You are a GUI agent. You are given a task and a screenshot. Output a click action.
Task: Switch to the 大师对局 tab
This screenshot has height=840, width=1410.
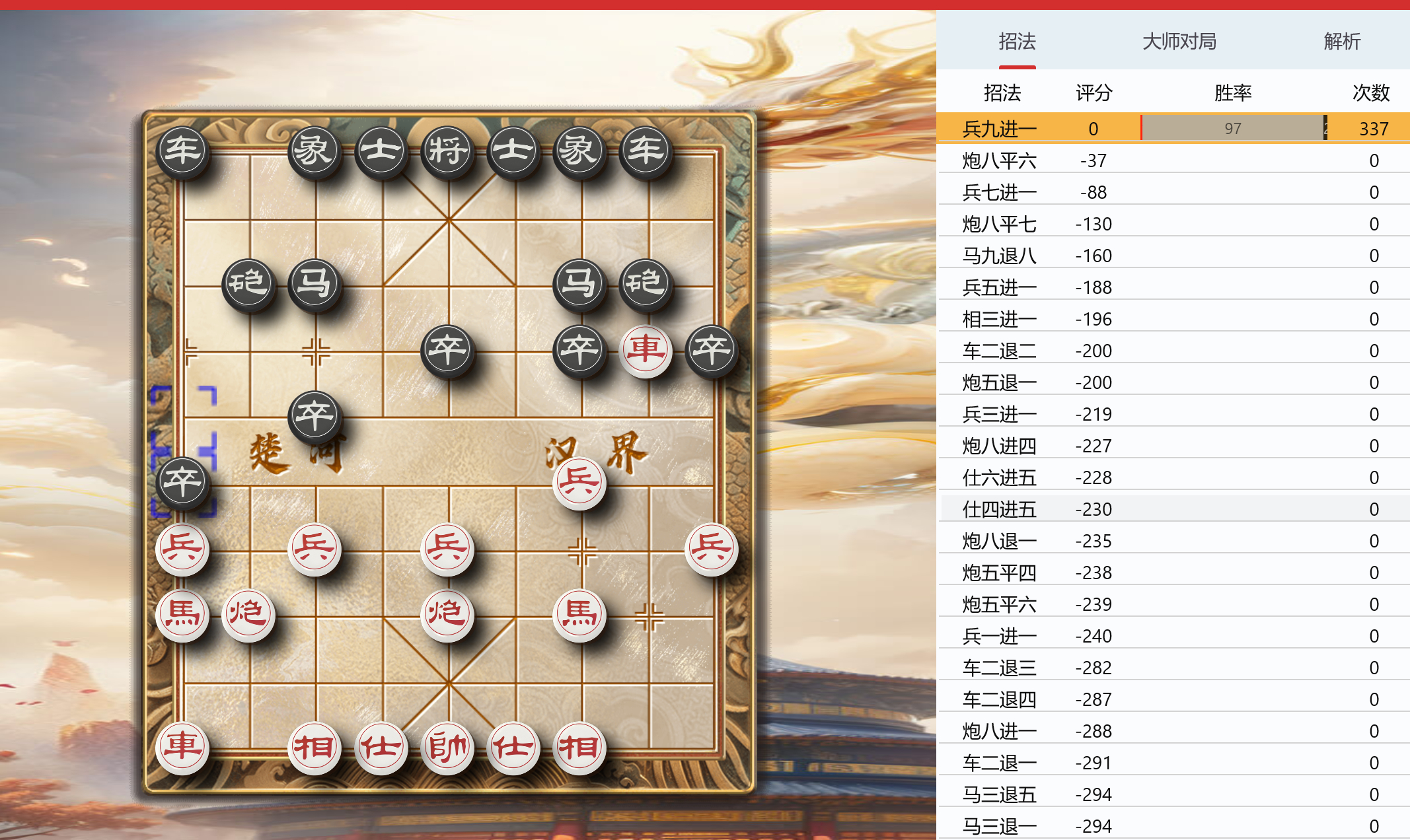[1179, 42]
